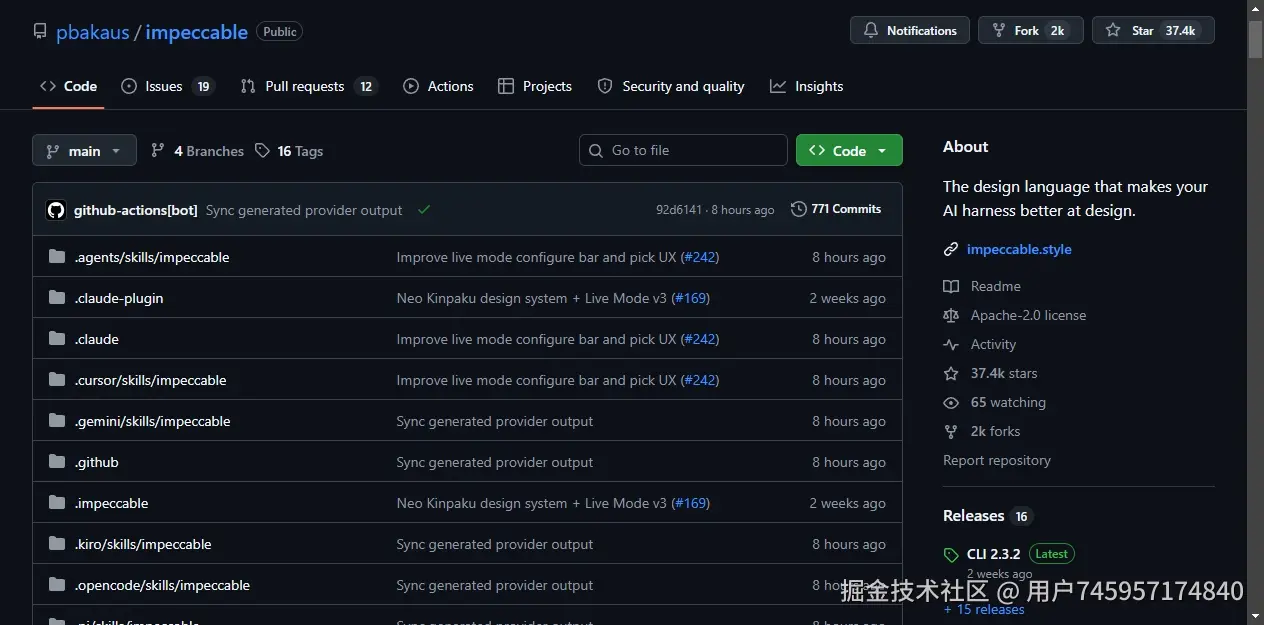Image resolution: width=1264 pixels, height=625 pixels.
Task: Open the CLI 2.3.2 release
Action: [x=994, y=554]
